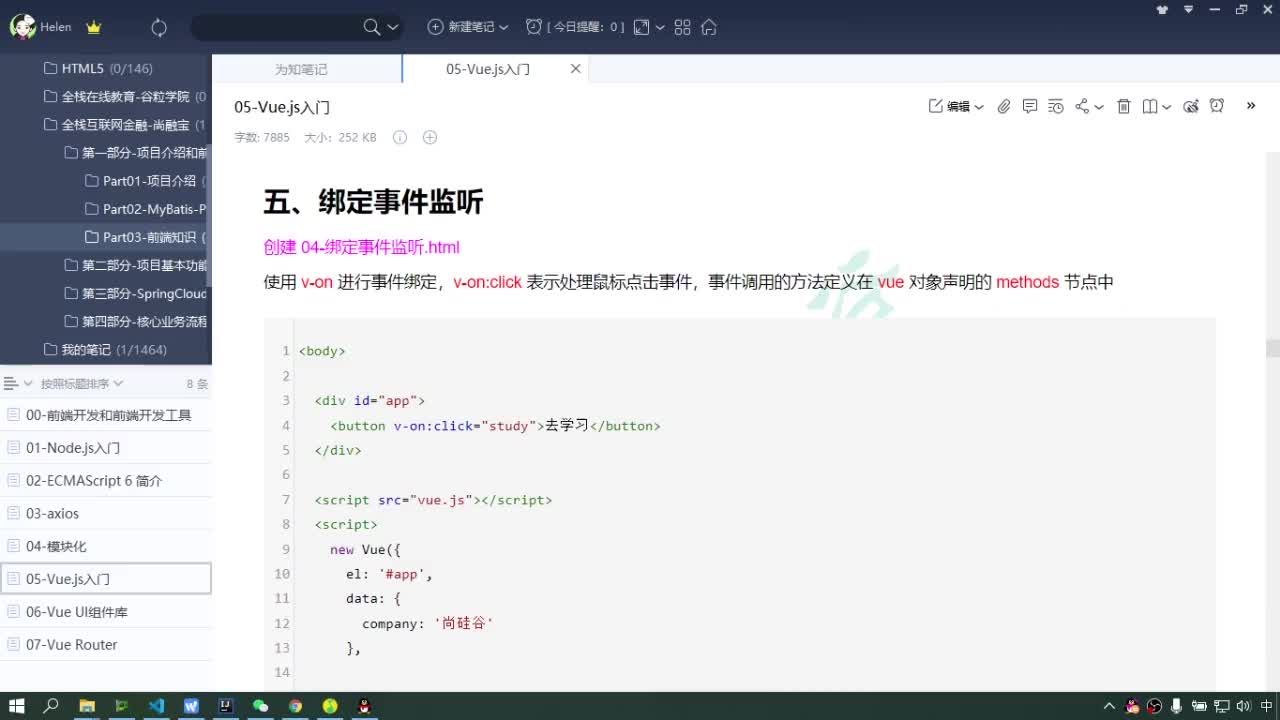Click the palette theme icon in note toolbar
This screenshot has width=1280, height=720.
point(1191,106)
